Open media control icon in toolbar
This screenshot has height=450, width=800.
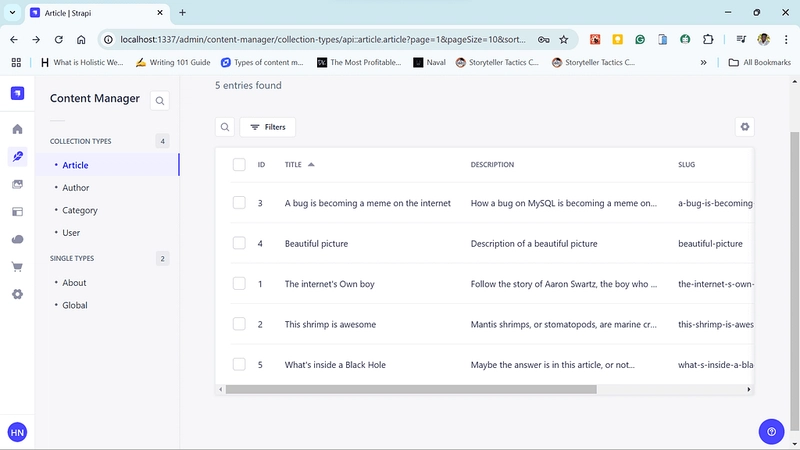(741, 39)
